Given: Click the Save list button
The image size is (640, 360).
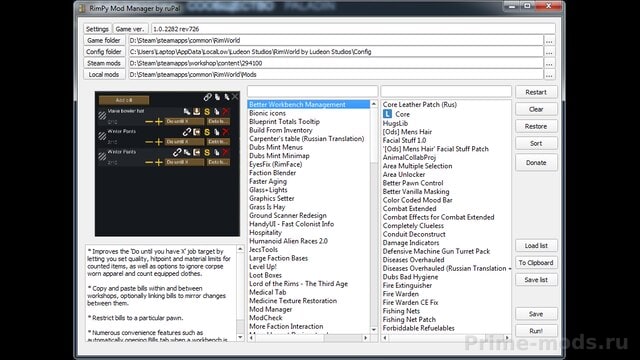Looking at the screenshot, I should coord(536,280).
